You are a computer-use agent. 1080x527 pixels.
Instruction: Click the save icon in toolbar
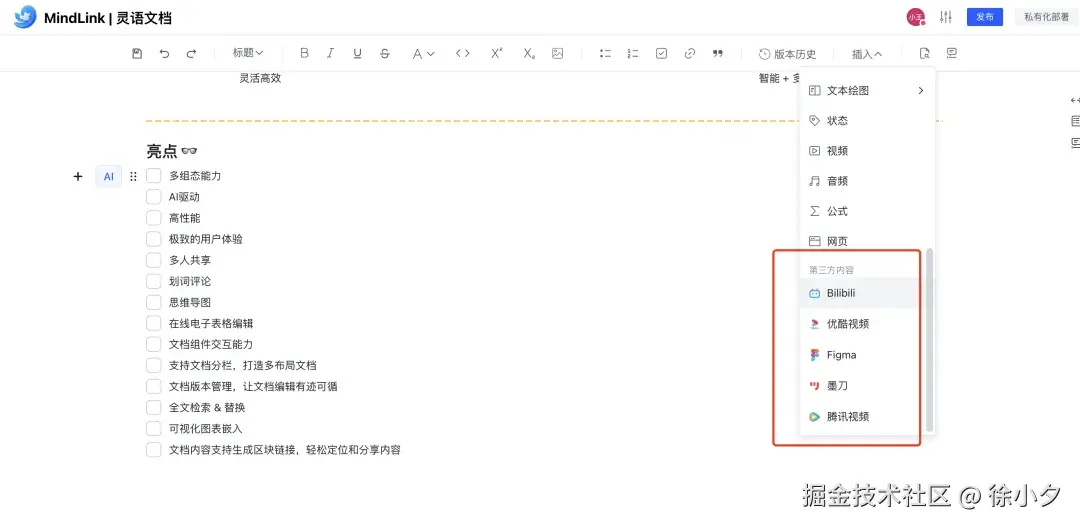click(x=137, y=54)
